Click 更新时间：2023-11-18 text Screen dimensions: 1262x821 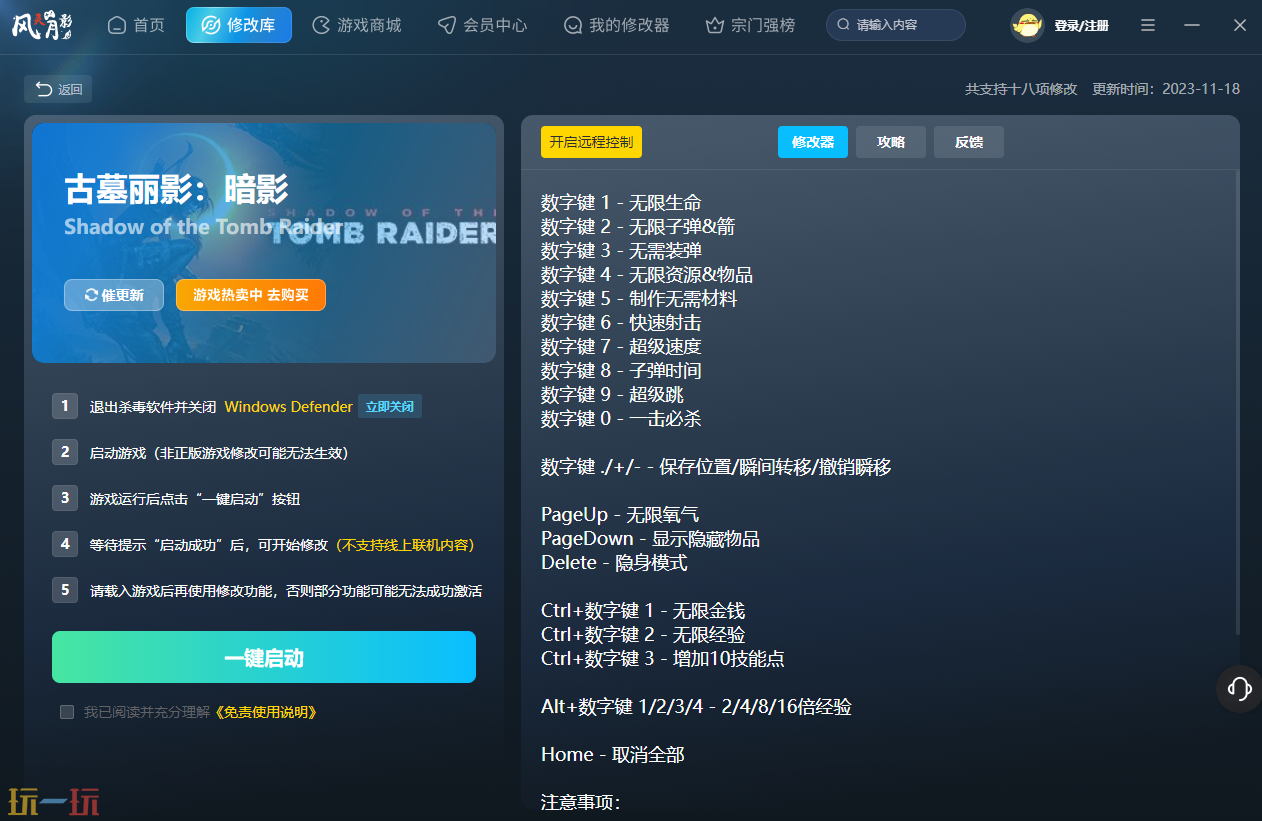pos(1166,89)
